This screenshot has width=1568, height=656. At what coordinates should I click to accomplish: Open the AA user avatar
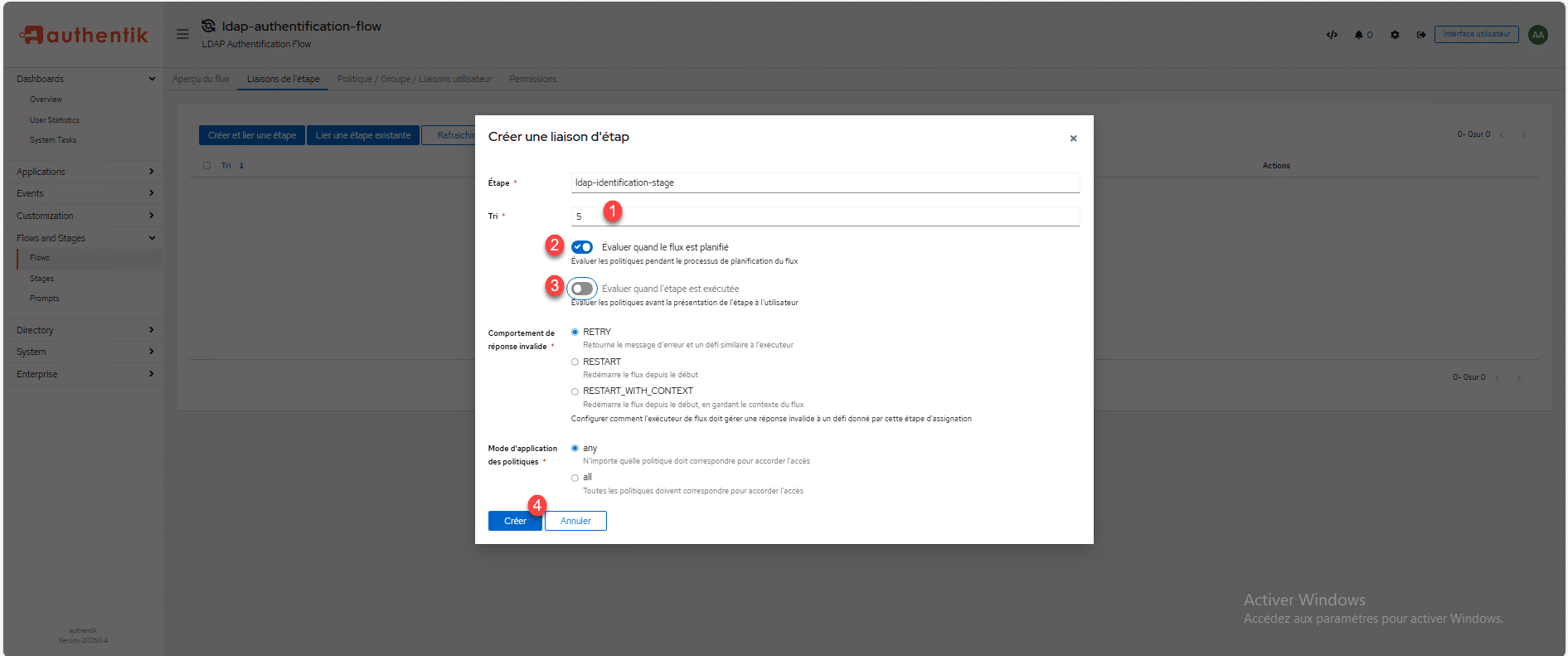coord(1538,35)
